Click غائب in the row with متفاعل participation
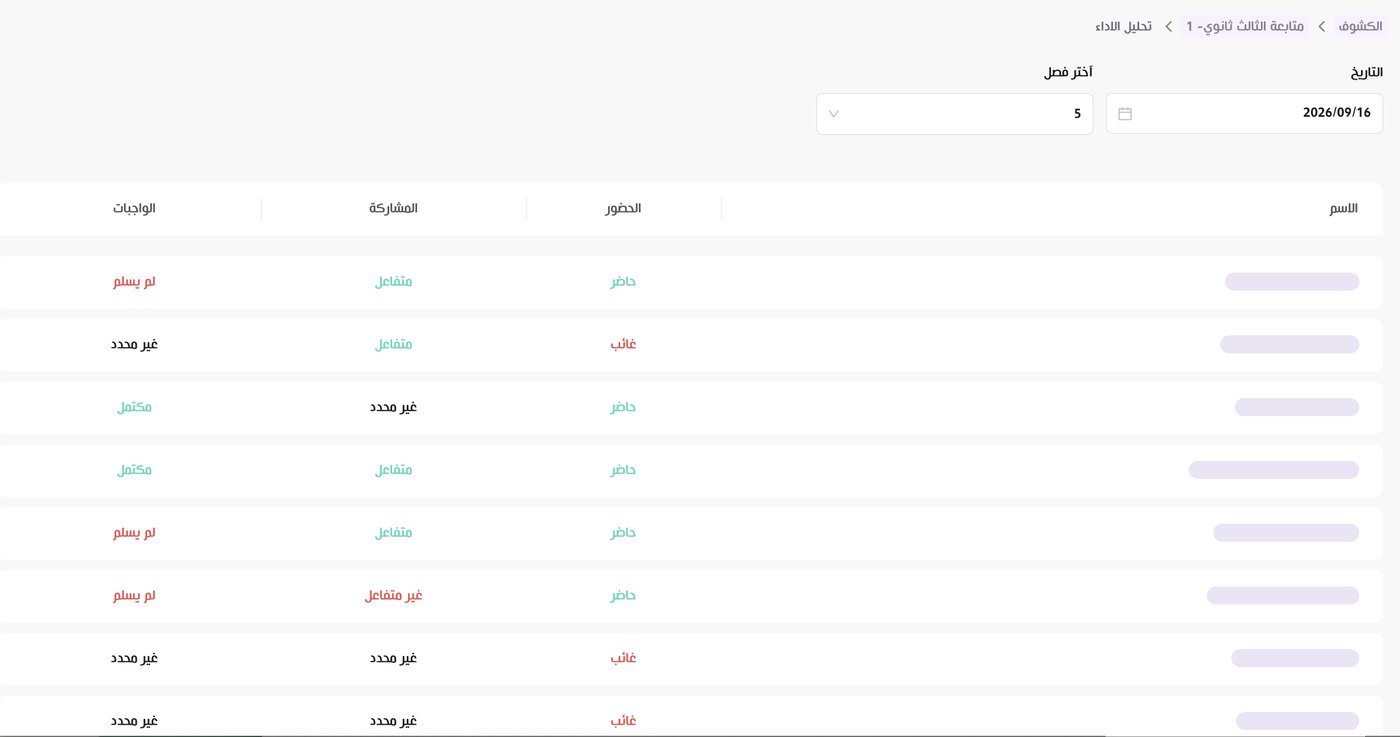The height and width of the screenshot is (737, 1400). click(623, 344)
